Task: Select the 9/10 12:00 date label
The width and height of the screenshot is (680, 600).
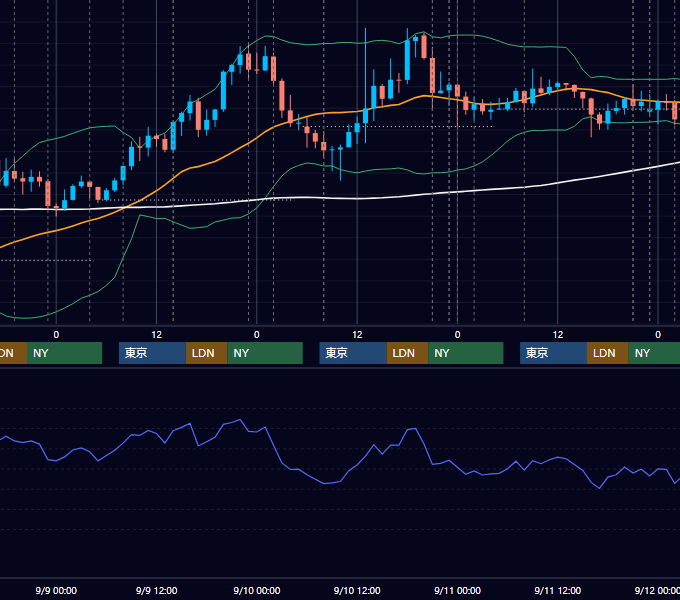Action: [357, 590]
